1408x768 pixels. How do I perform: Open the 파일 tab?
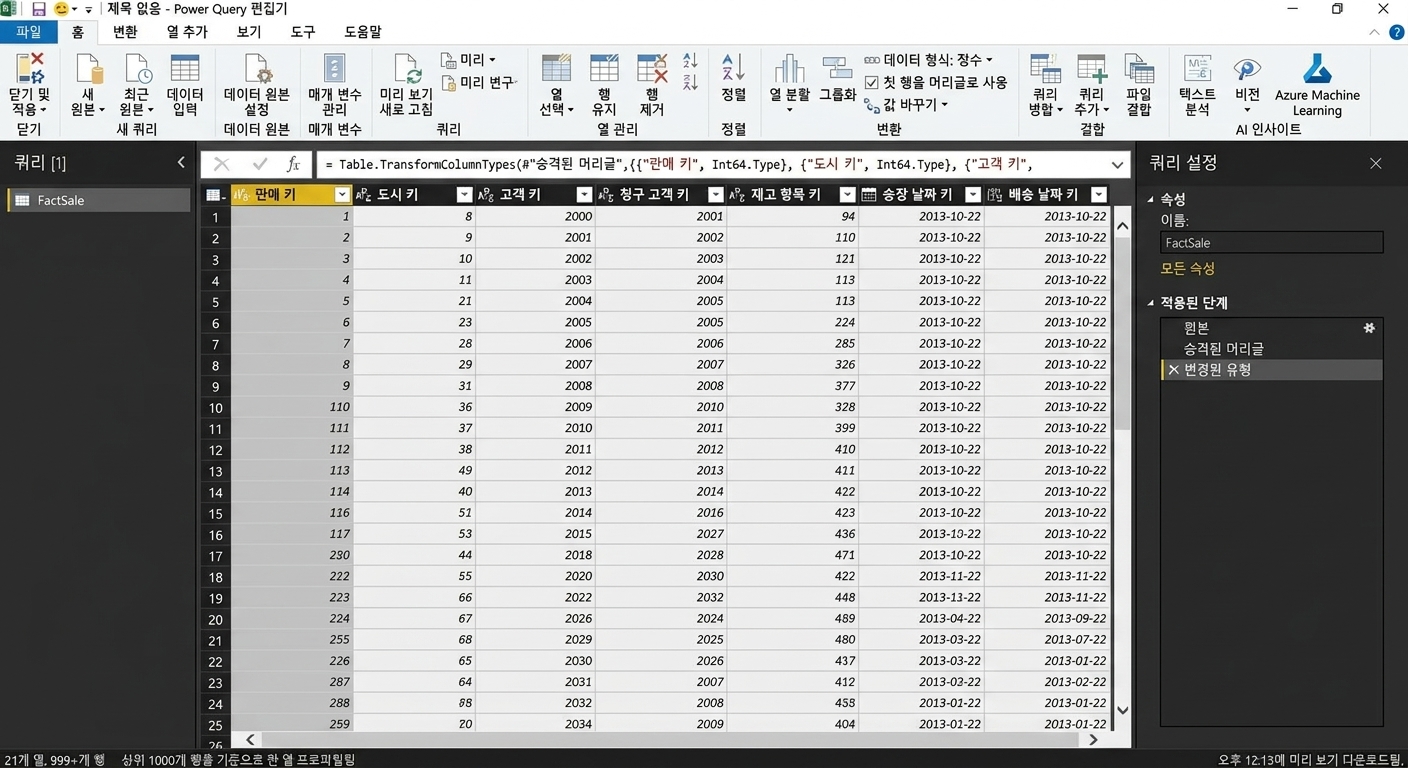(28, 32)
